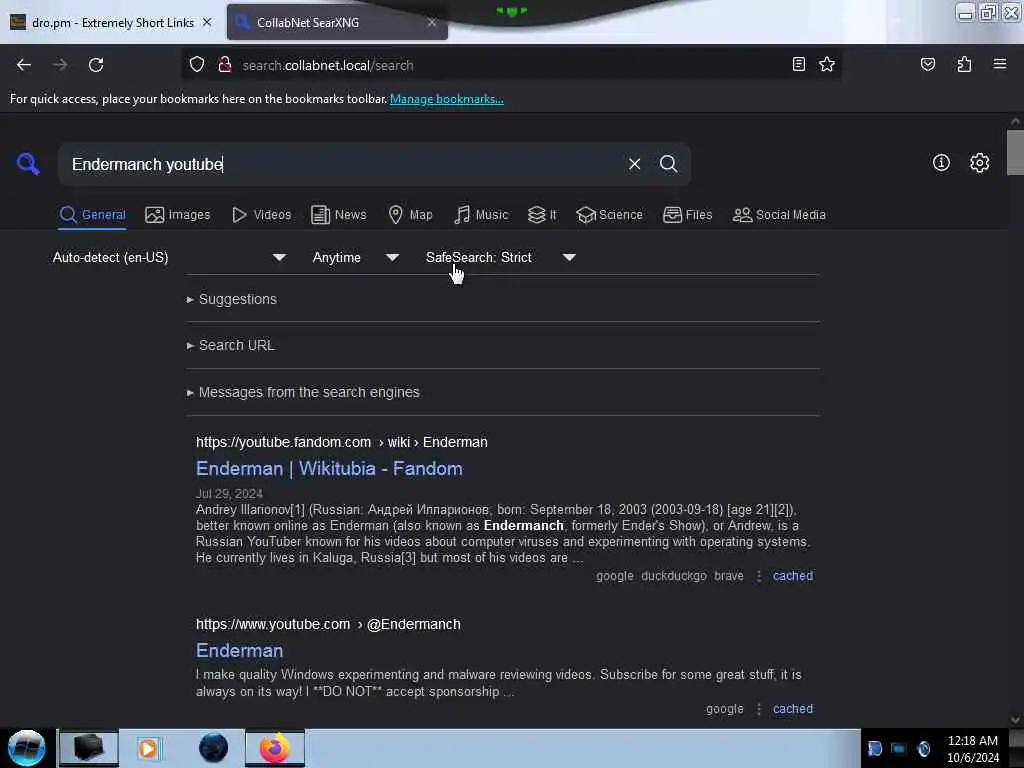Open the SafeSearch: Strict dropdown
The width and height of the screenshot is (1024, 768).
pos(500,257)
